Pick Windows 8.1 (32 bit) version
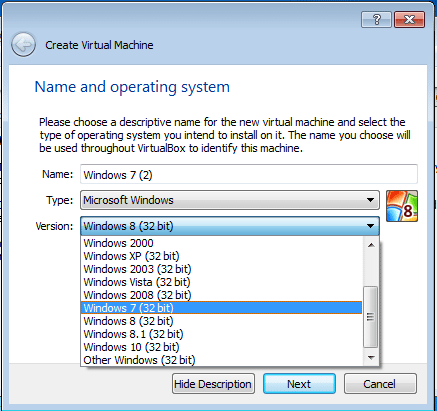This screenshot has width=437, height=411. (221, 334)
